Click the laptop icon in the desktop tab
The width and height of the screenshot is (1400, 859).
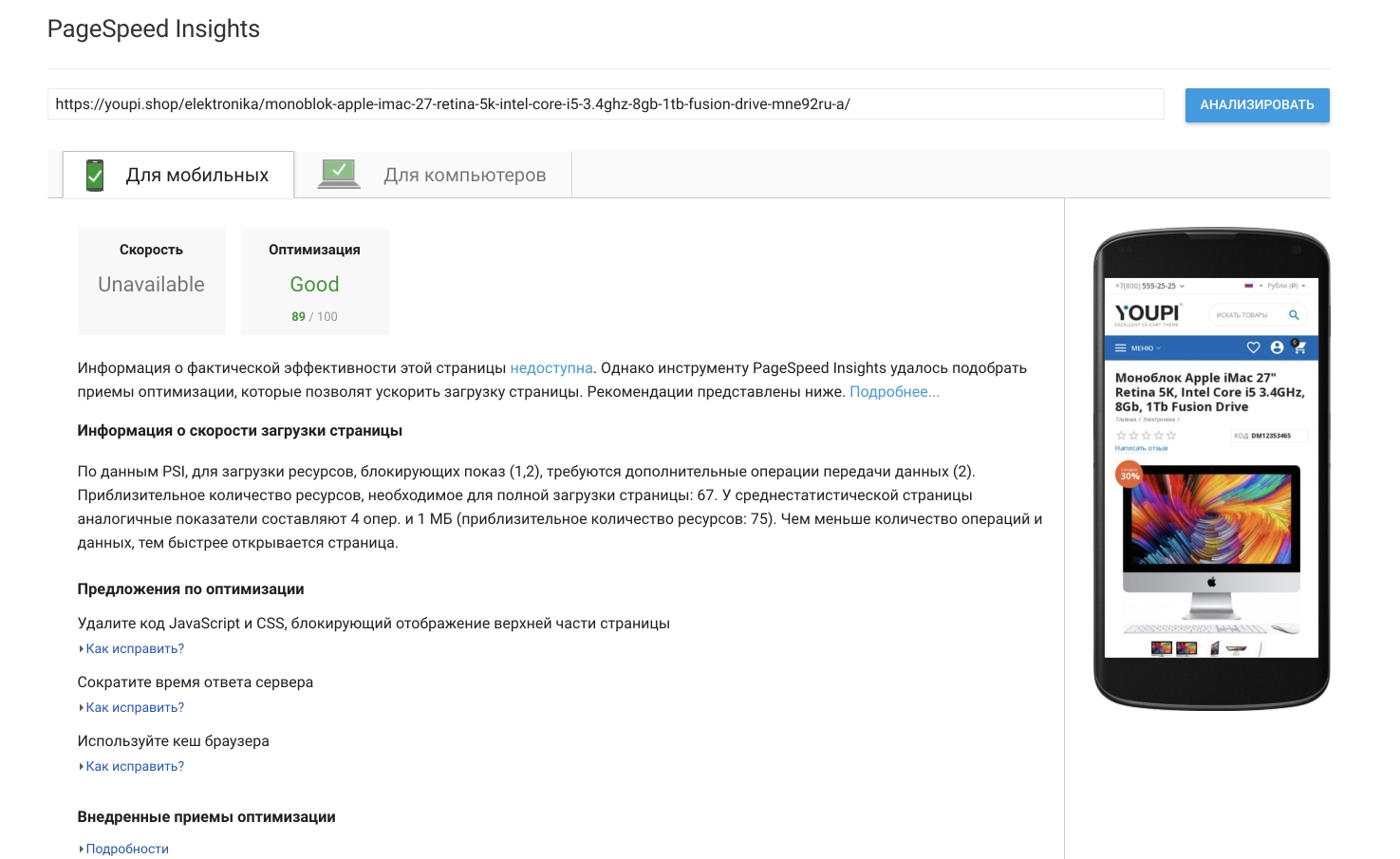coord(339,174)
